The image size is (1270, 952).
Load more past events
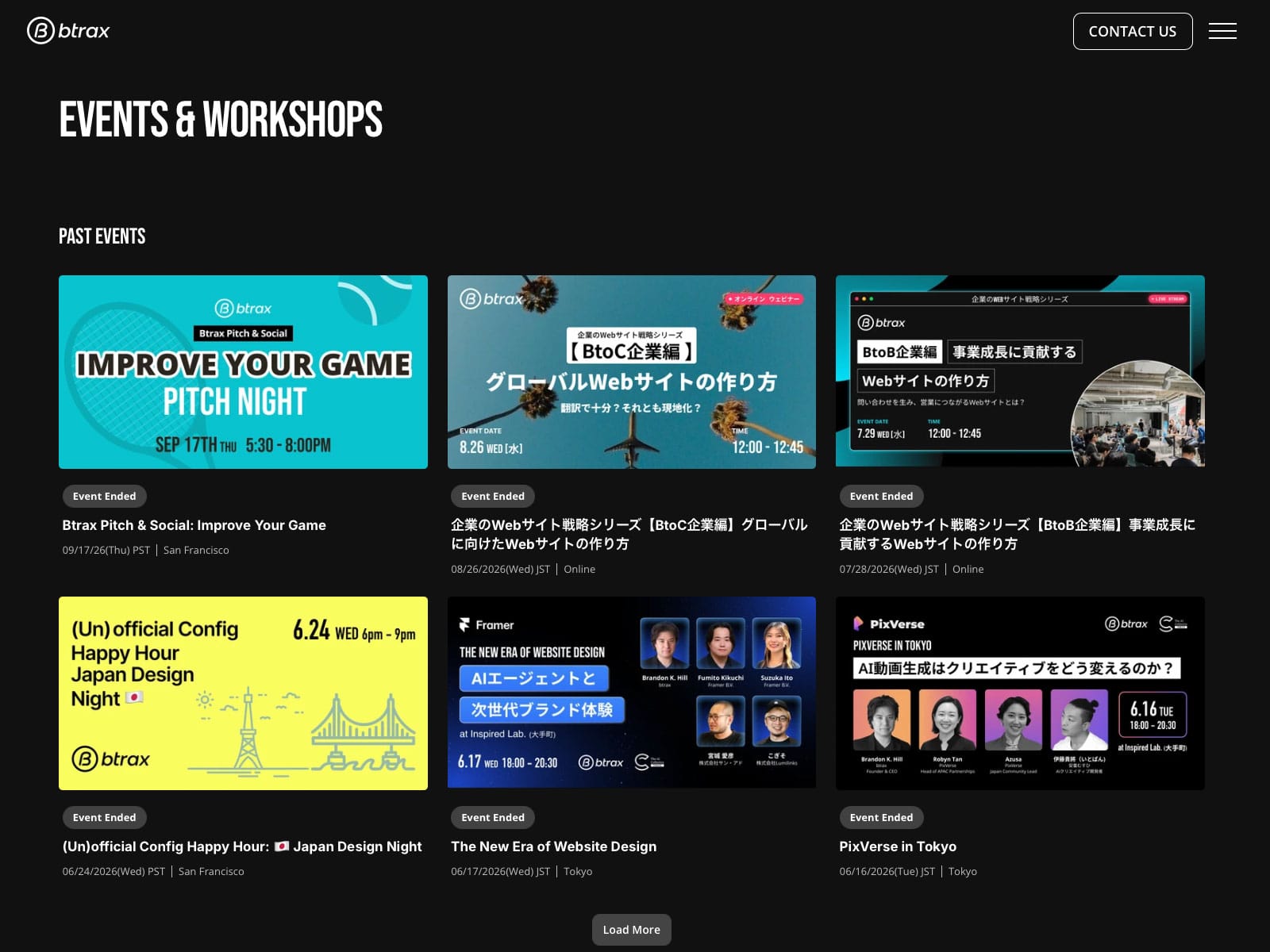(x=631, y=930)
